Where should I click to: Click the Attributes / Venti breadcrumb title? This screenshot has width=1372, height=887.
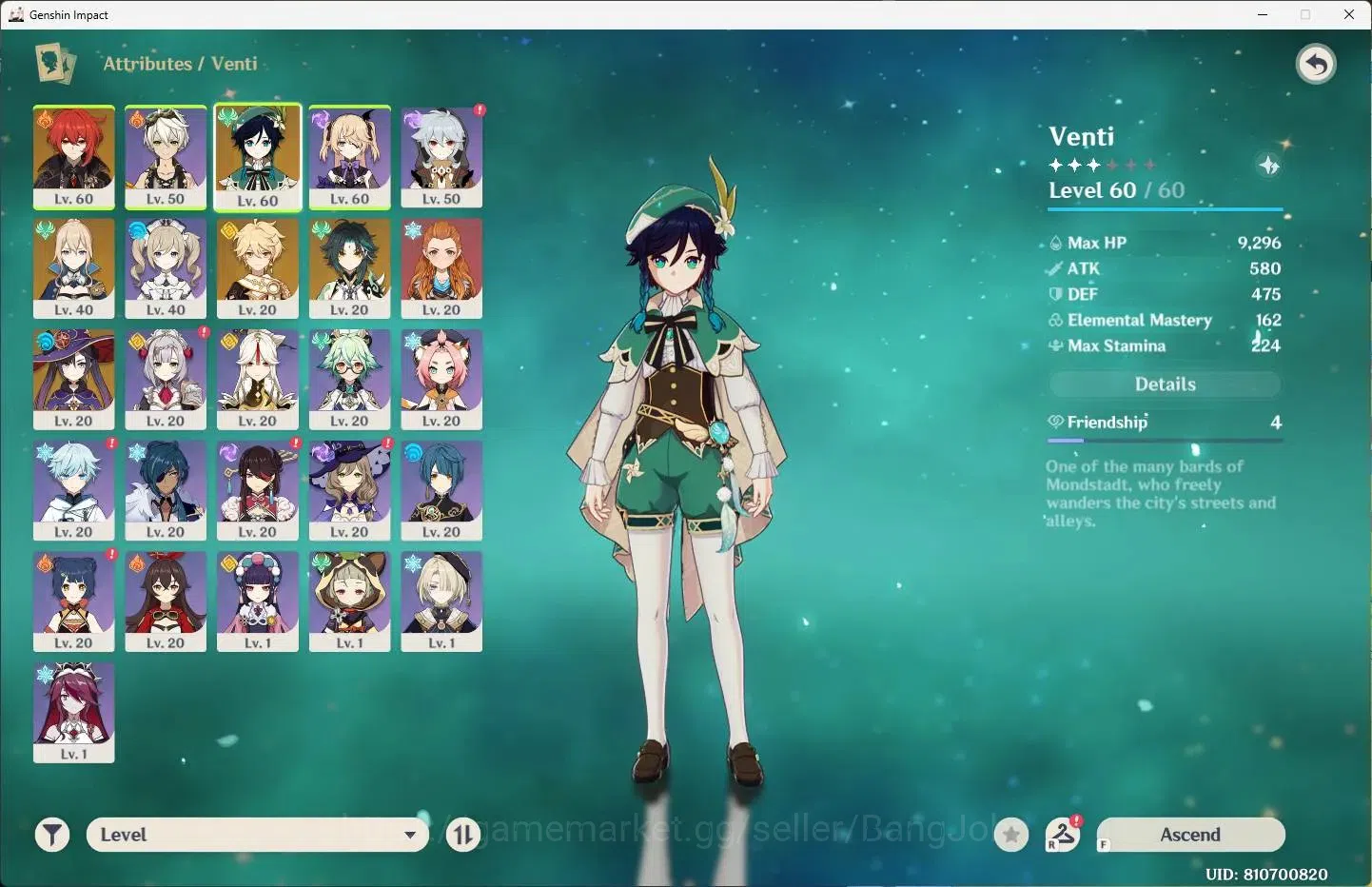180,64
